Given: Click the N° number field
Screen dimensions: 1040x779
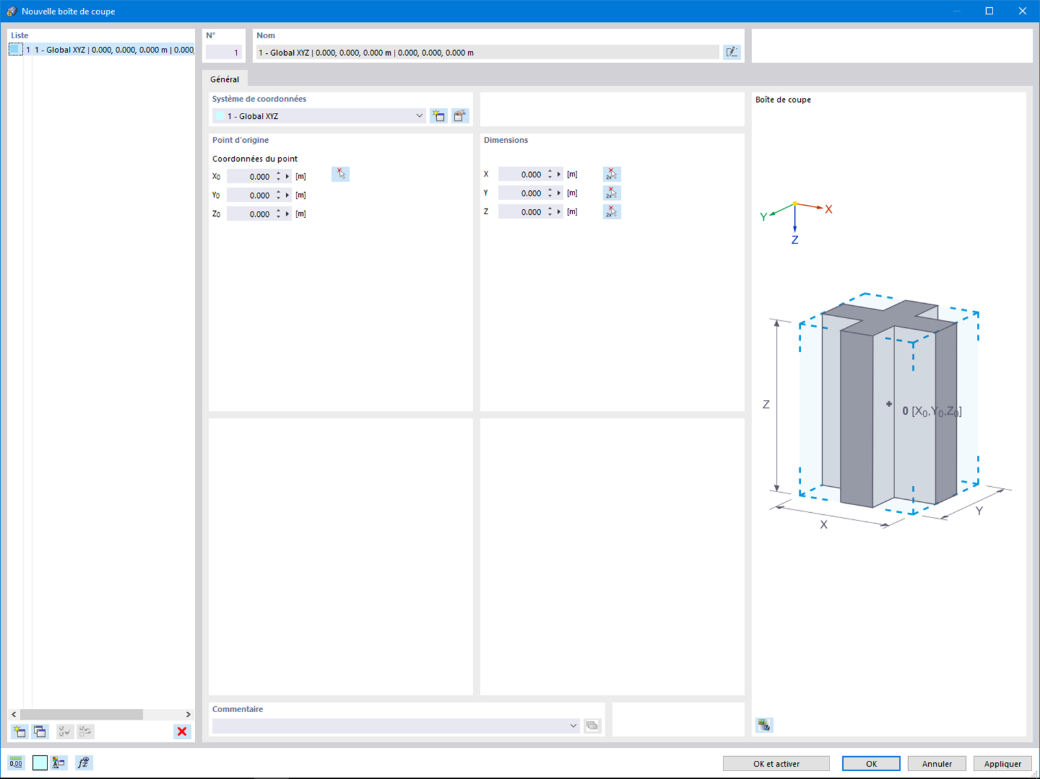Looking at the screenshot, I should pos(224,52).
